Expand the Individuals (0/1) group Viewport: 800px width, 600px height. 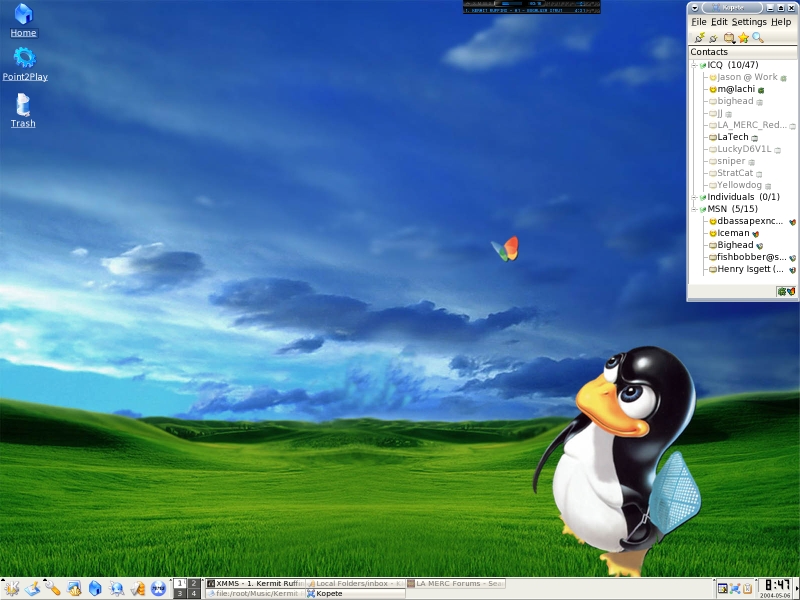click(694, 197)
